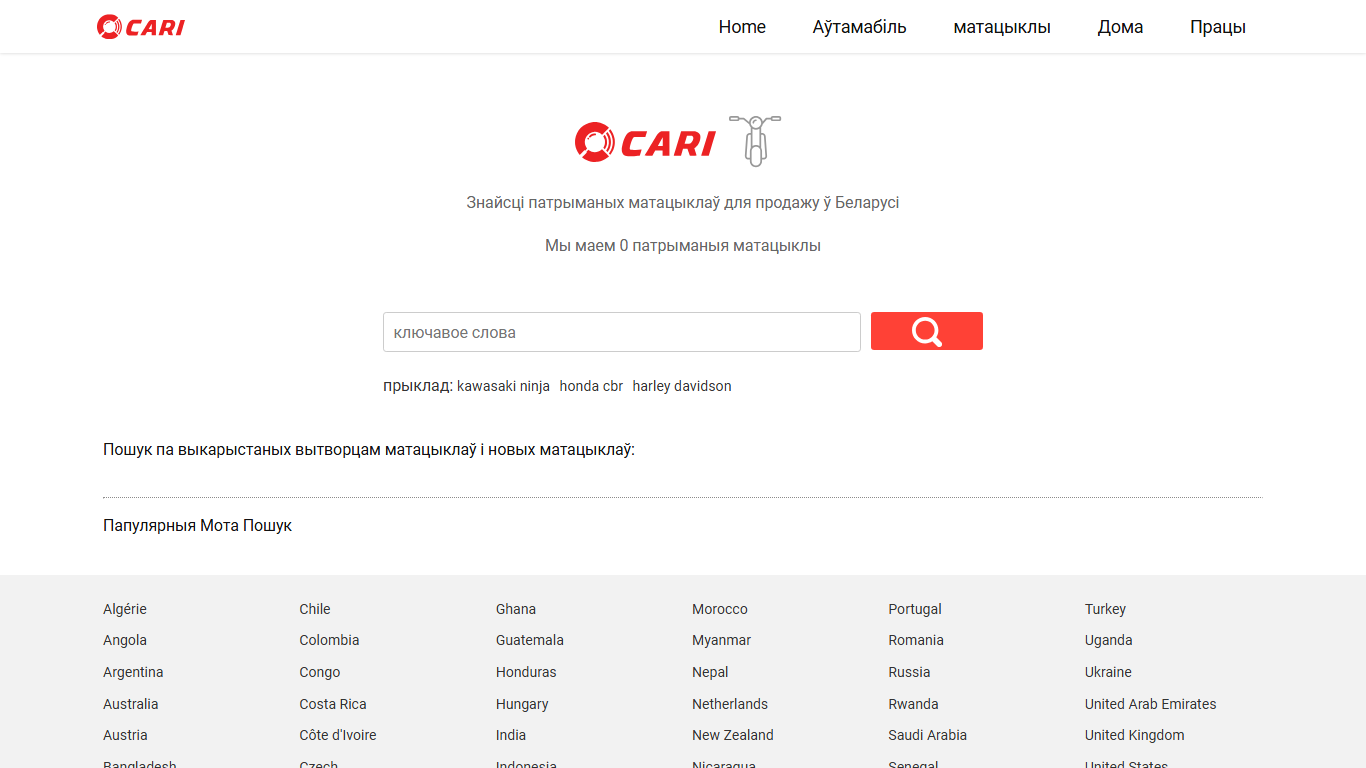Try the kawasaki ninja example search
Viewport: 1366px width, 768px height.
point(503,386)
